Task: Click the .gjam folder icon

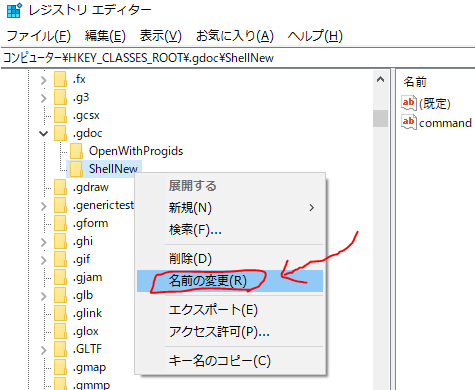Action: coord(61,277)
